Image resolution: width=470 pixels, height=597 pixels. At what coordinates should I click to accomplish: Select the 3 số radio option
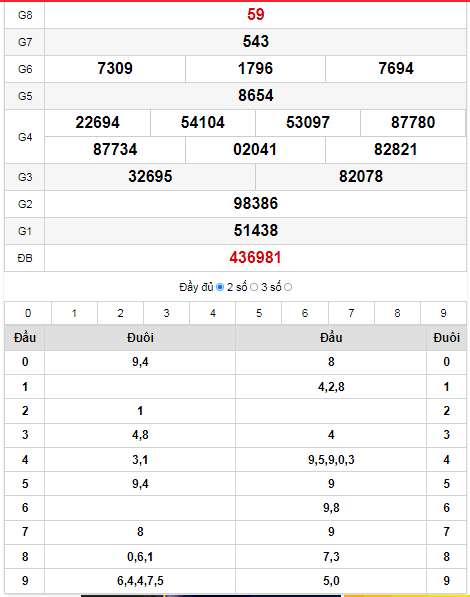pyautogui.click(x=288, y=287)
